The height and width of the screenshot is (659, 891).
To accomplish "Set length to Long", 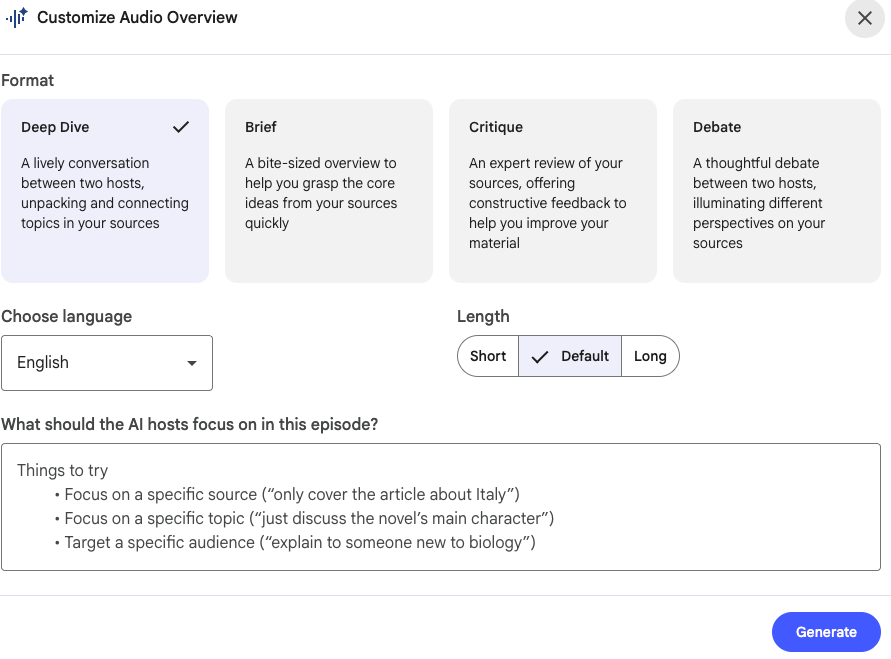I will coord(650,356).
